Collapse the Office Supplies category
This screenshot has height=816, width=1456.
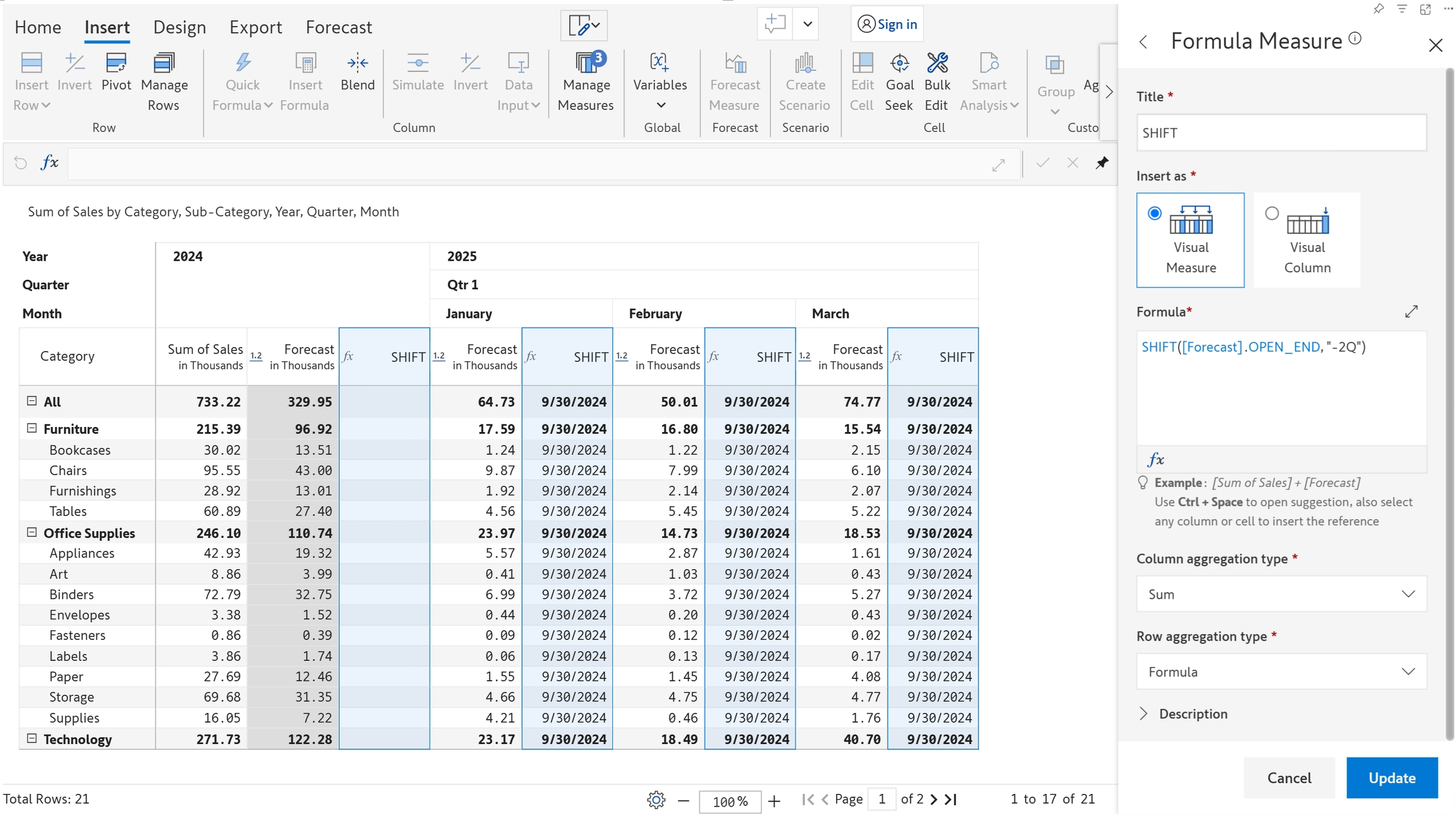[x=32, y=532]
